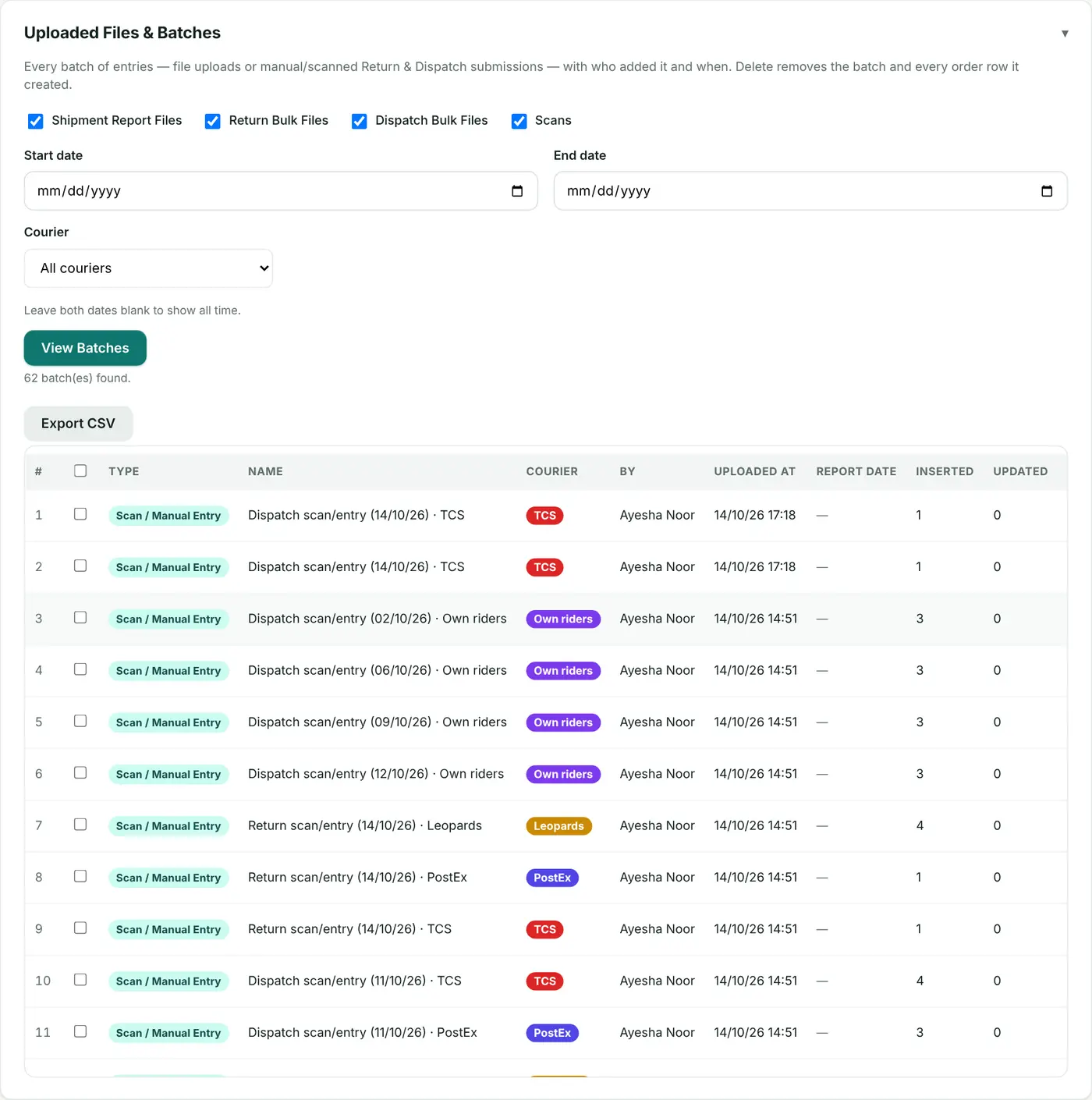1092x1100 pixels.
Task: Click Ayesha Noor in row 5
Action: (x=657, y=722)
